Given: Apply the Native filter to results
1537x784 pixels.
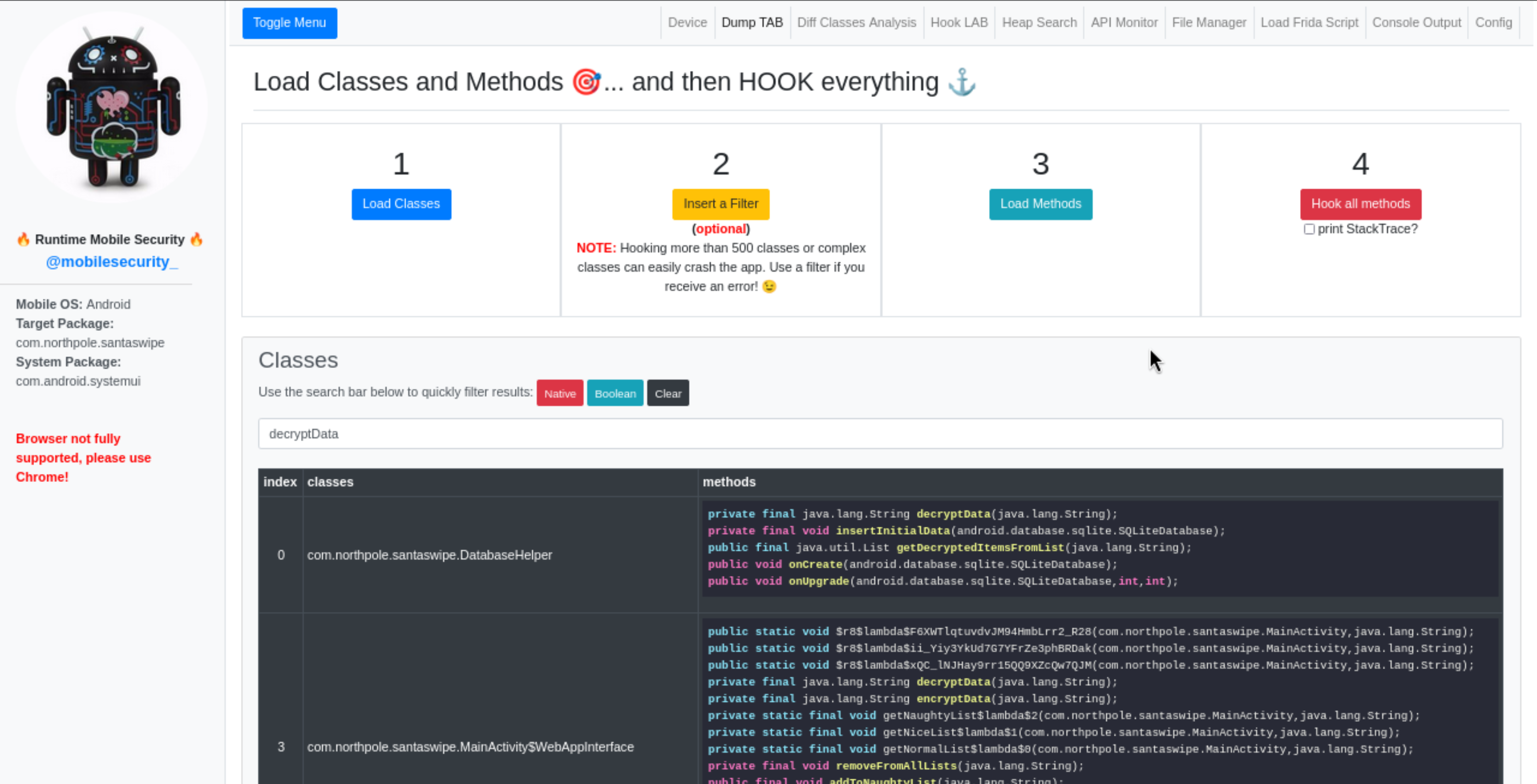Looking at the screenshot, I should (560, 393).
